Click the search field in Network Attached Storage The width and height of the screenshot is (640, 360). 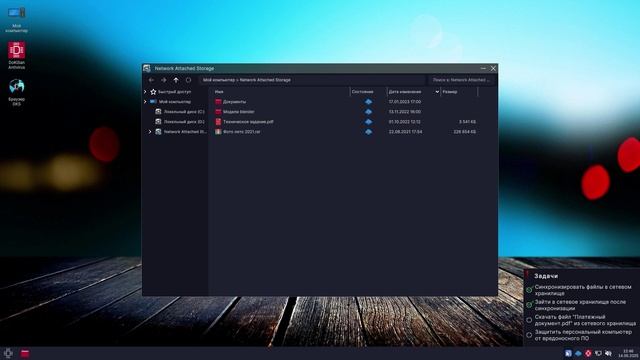pyautogui.click(x=461, y=80)
